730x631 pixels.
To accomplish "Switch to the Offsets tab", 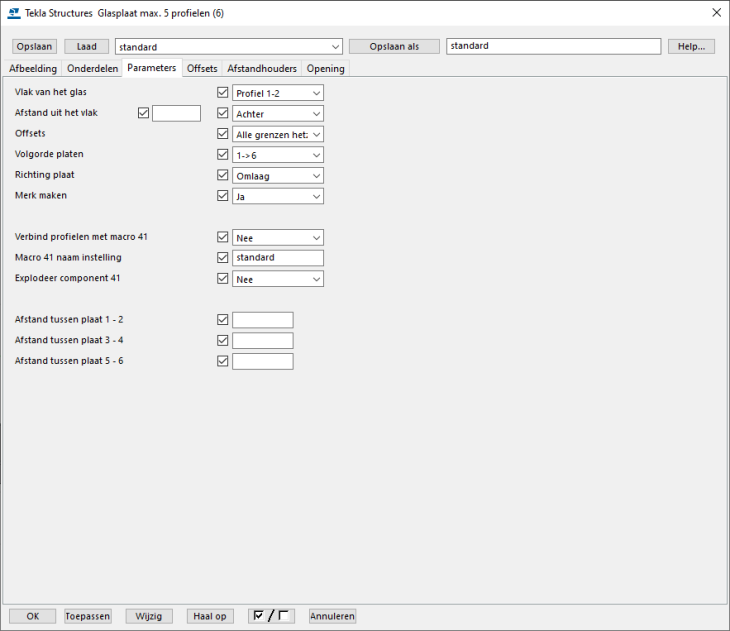I will pyautogui.click(x=202, y=68).
